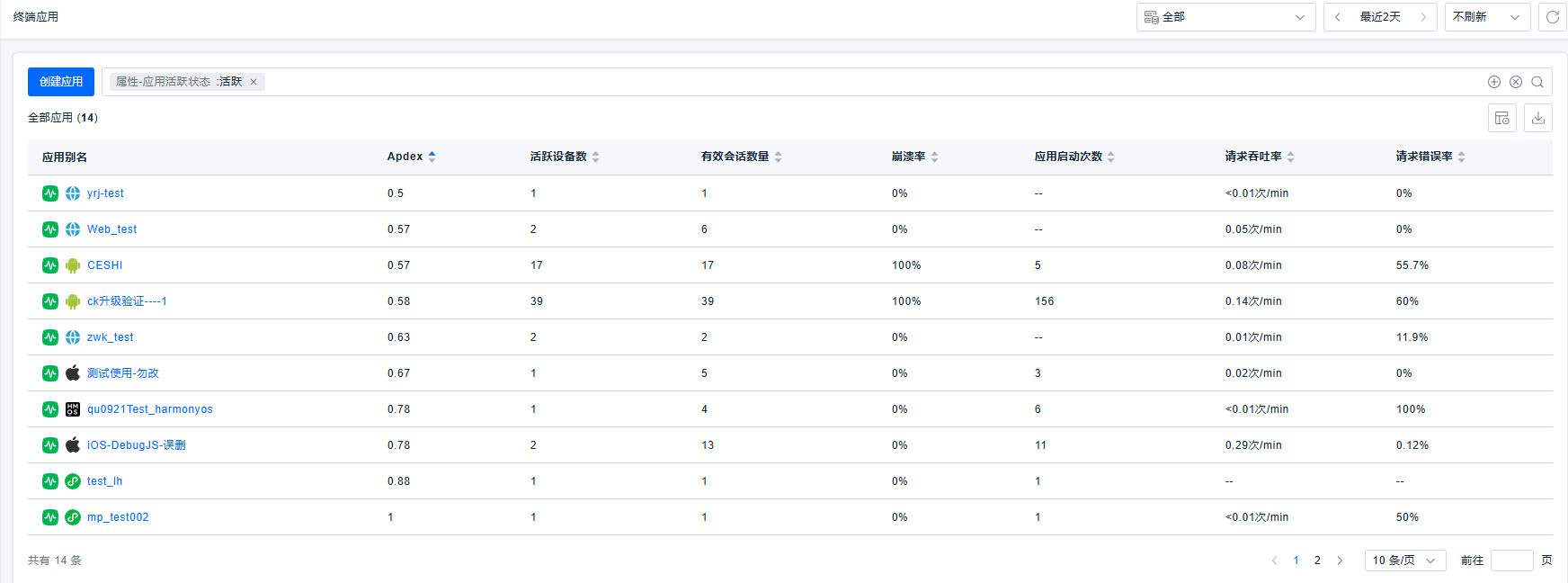The image size is (1568, 583).
Task: Click the HarmonyOS icon for qu0921Test_harmonyos
Action: pos(73,409)
